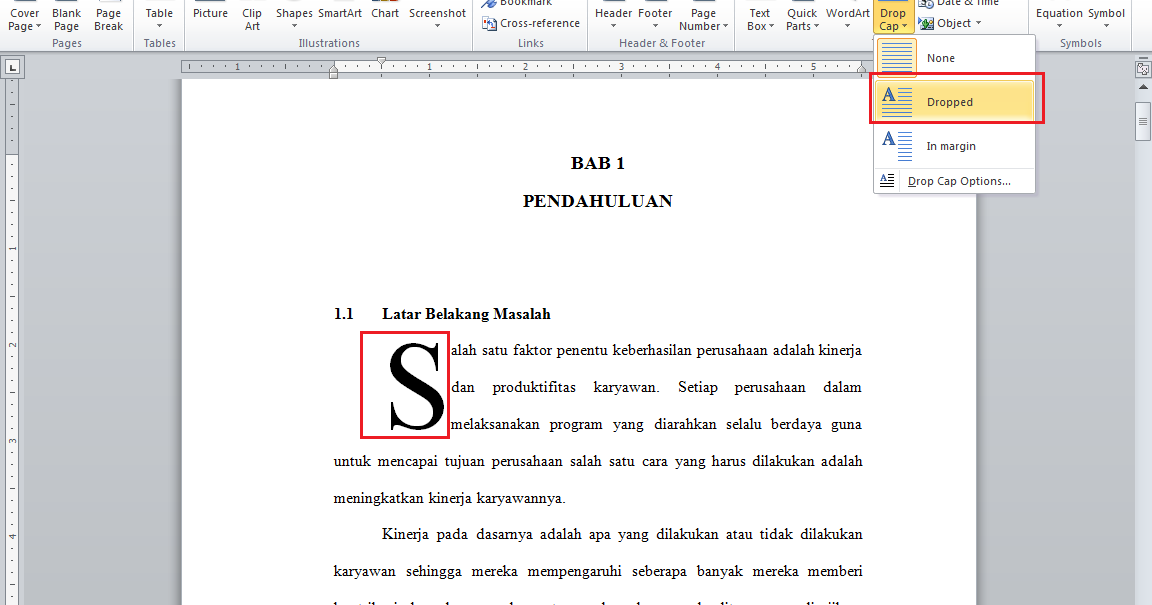Insert a Page Break

pos(108,18)
